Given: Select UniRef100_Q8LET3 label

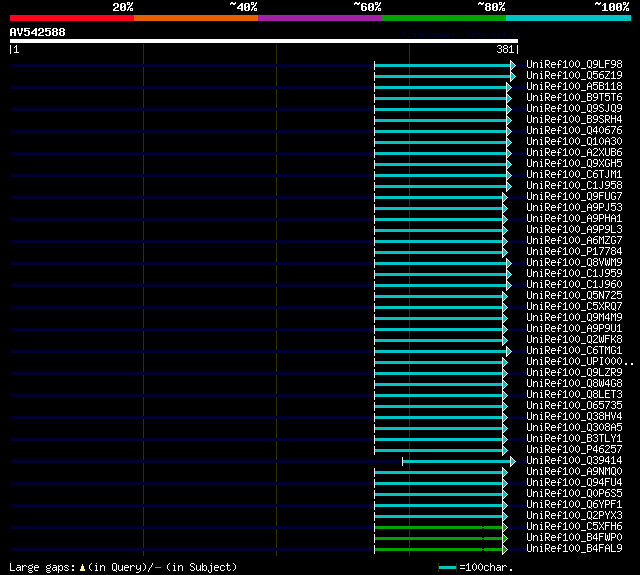Looking at the screenshot, I should [574, 395].
